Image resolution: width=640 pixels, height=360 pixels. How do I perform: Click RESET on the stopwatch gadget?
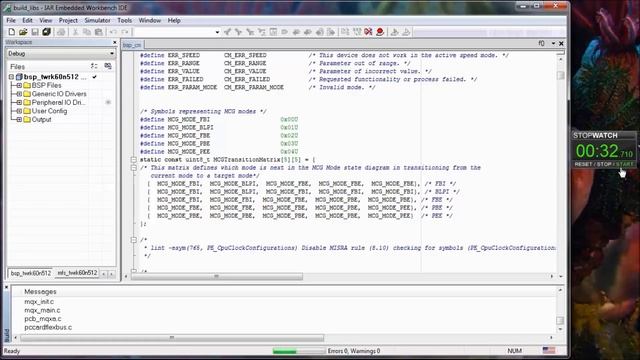583,164
